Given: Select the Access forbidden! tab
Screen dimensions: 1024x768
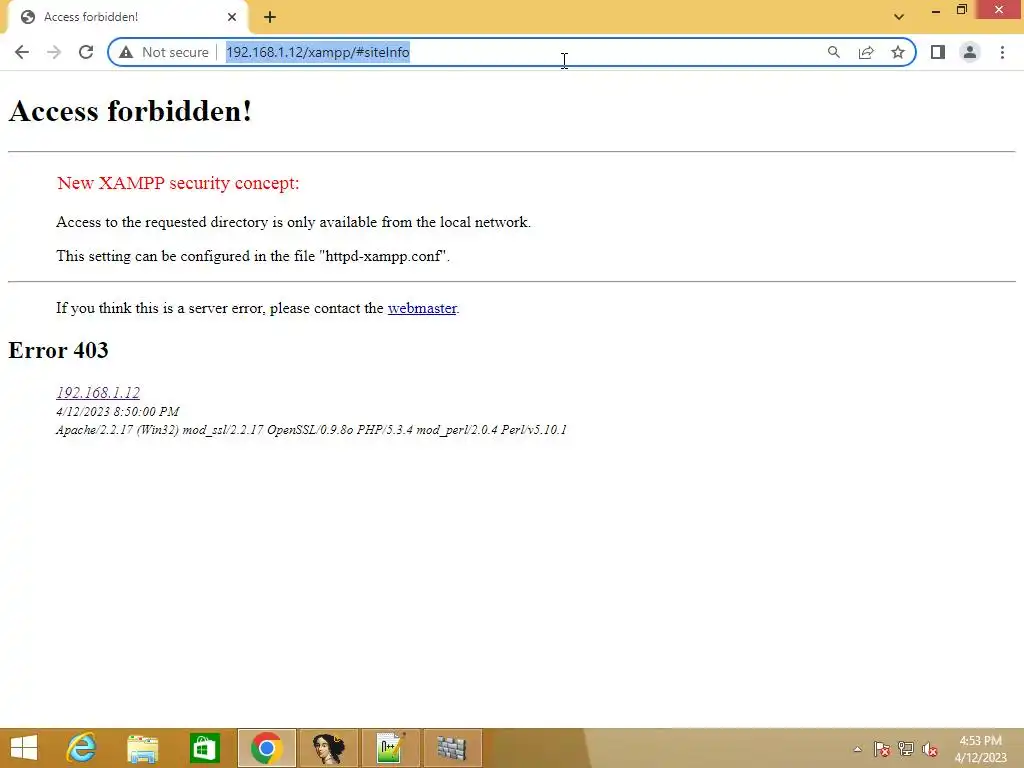Looking at the screenshot, I should pyautogui.click(x=127, y=17).
